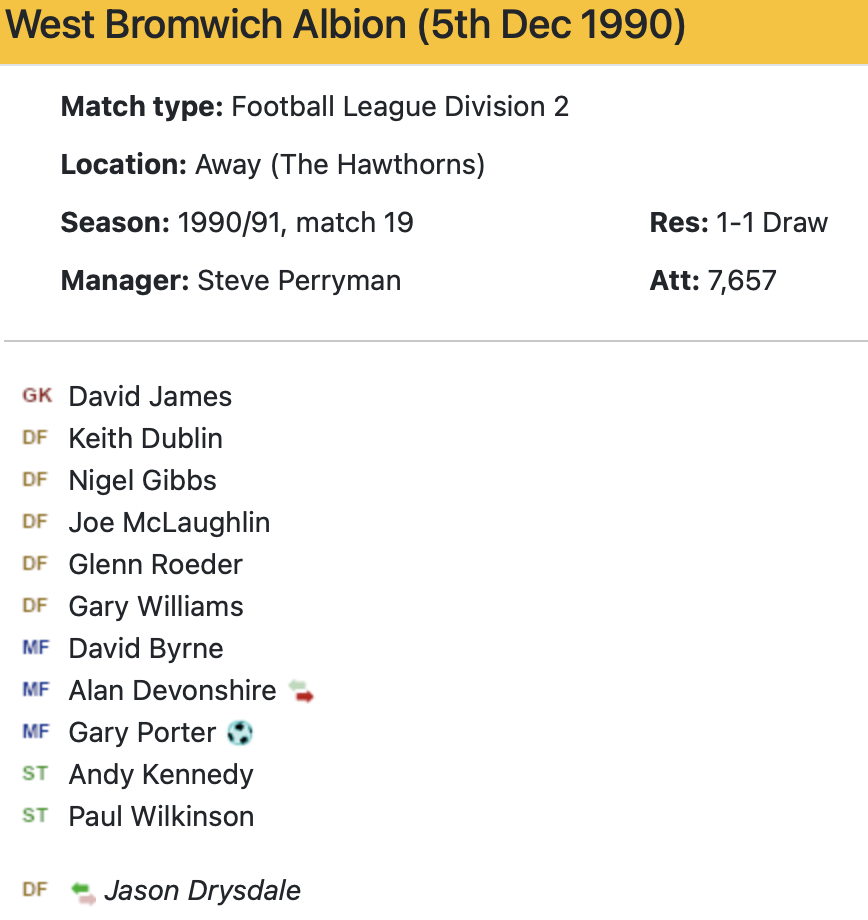The width and height of the screenshot is (868, 920).
Task: Click manager name Steve Perryman
Action: coord(299,281)
